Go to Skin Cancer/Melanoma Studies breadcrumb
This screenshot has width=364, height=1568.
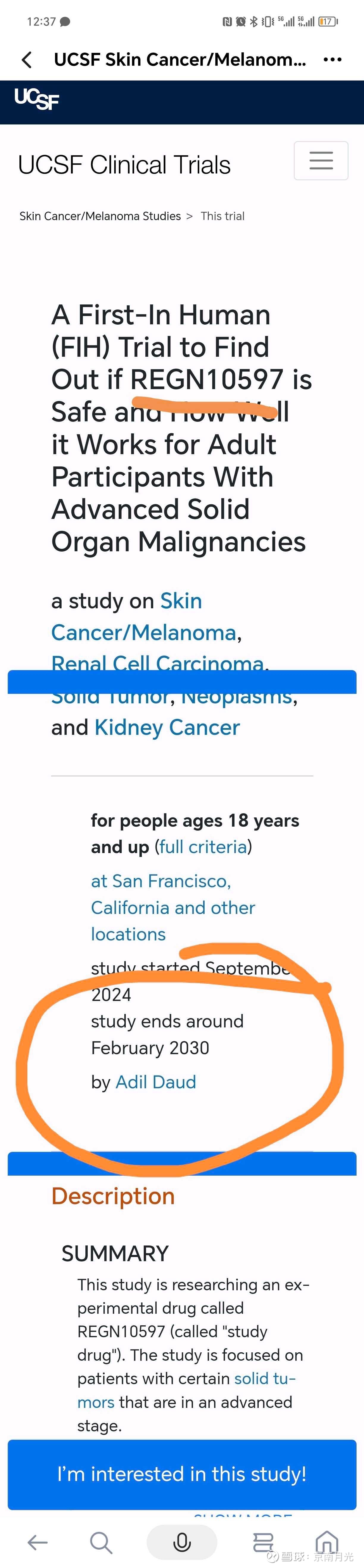pyautogui.click(x=100, y=216)
